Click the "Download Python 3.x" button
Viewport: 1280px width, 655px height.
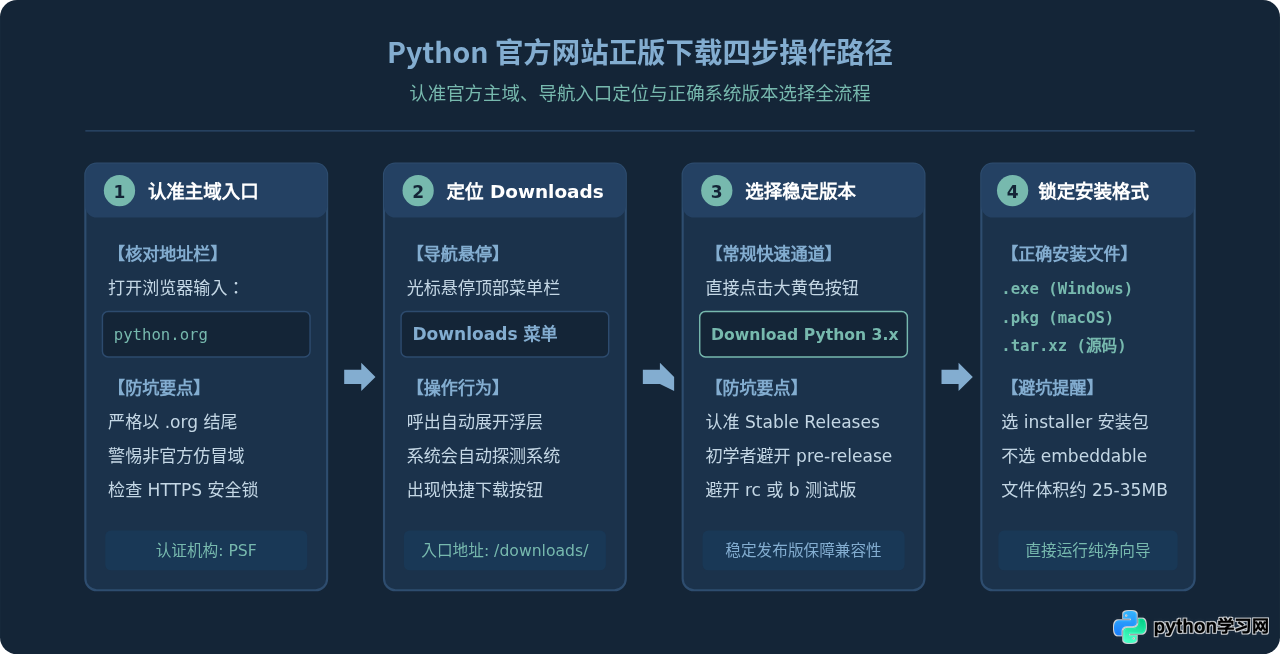[804, 334]
